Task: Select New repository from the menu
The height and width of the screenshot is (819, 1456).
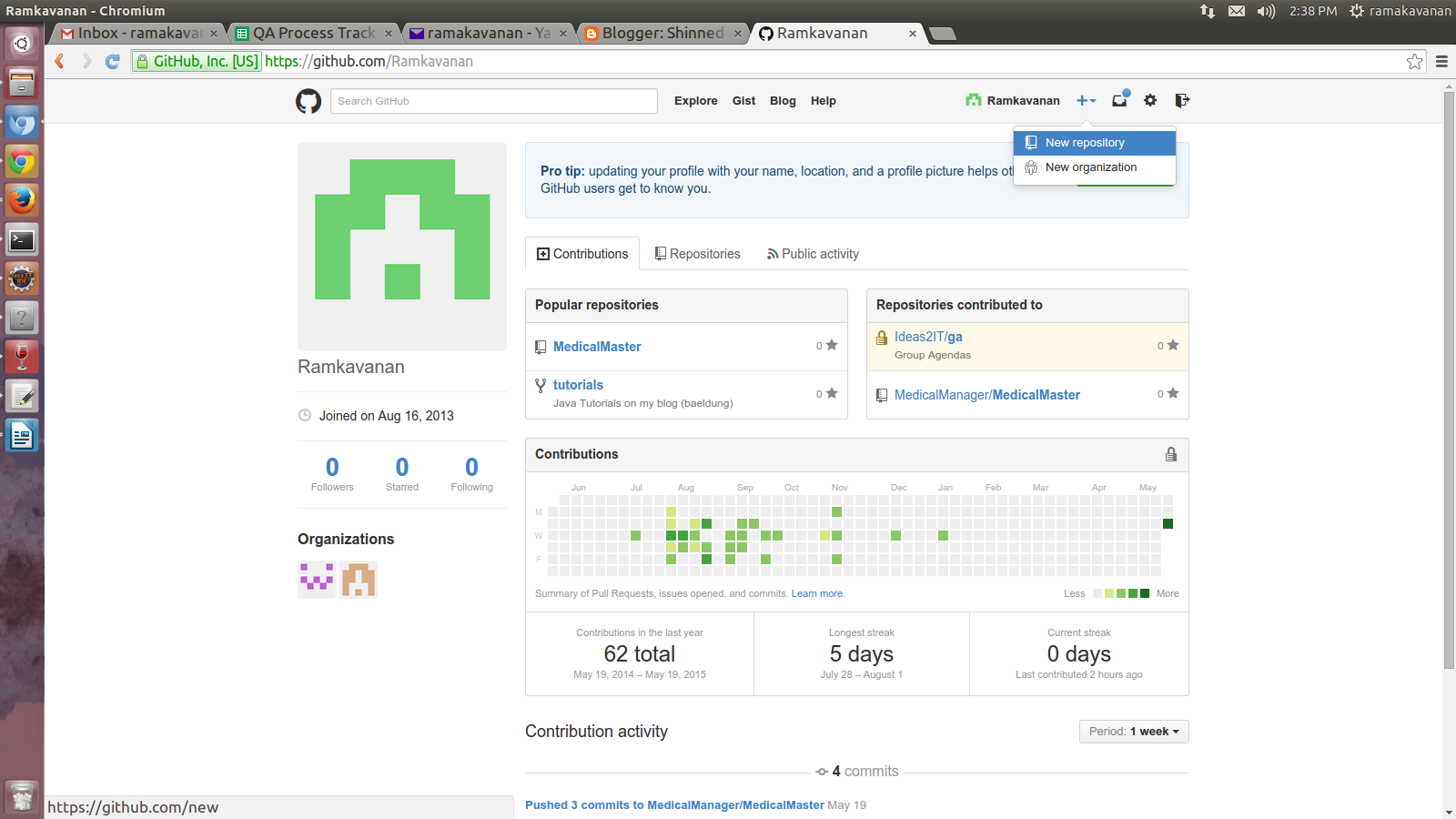Action: tap(1086, 142)
